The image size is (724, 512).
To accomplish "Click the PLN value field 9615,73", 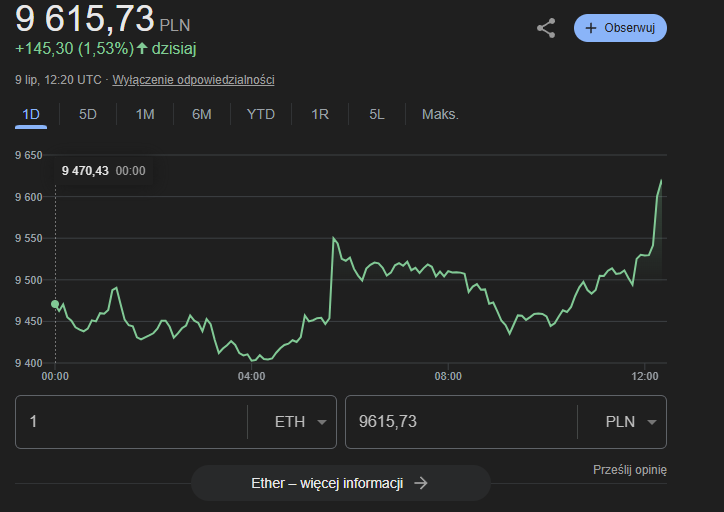I will (x=460, y=422).
